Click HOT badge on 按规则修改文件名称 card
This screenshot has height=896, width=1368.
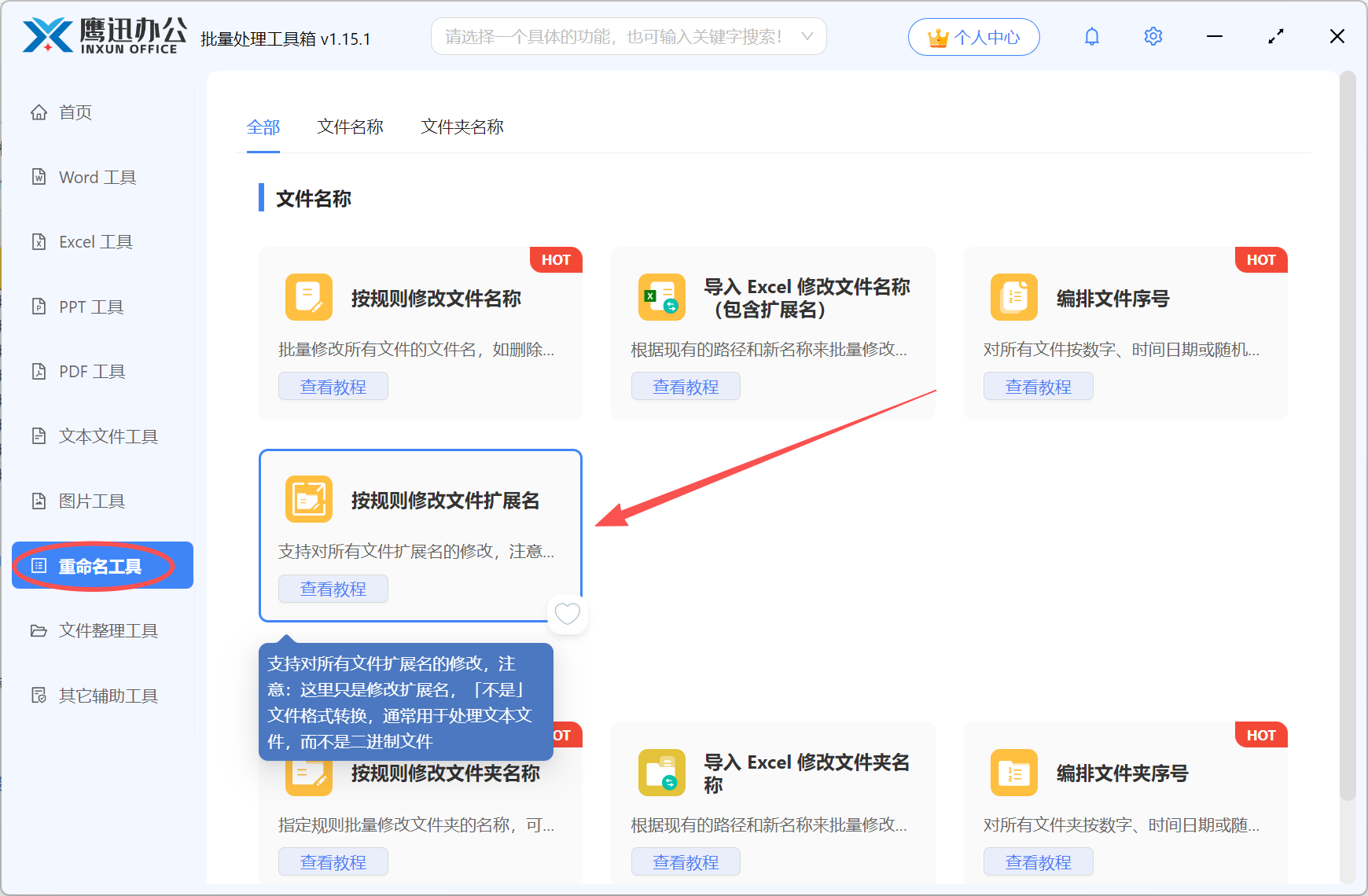coord(556,259)
